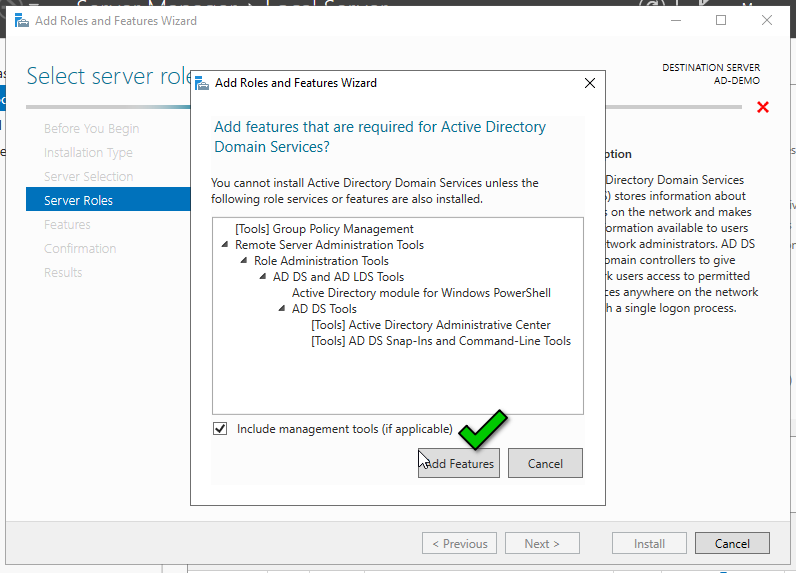Go to the Before You Begin step
This screenshot has height=573, width=796.
tap(91, 128)
